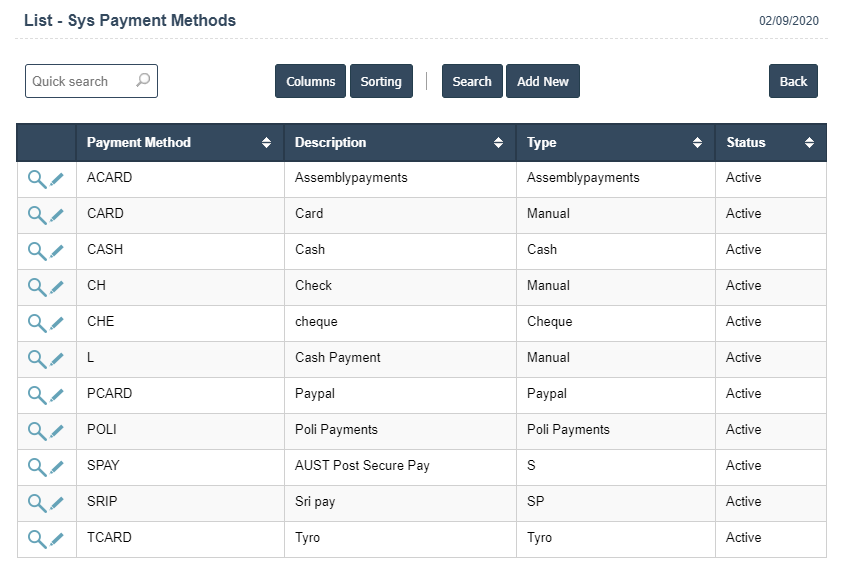Open view details magnifier for CASH
Viewport: 842px width, 563px height.
(x=36, y=251)
